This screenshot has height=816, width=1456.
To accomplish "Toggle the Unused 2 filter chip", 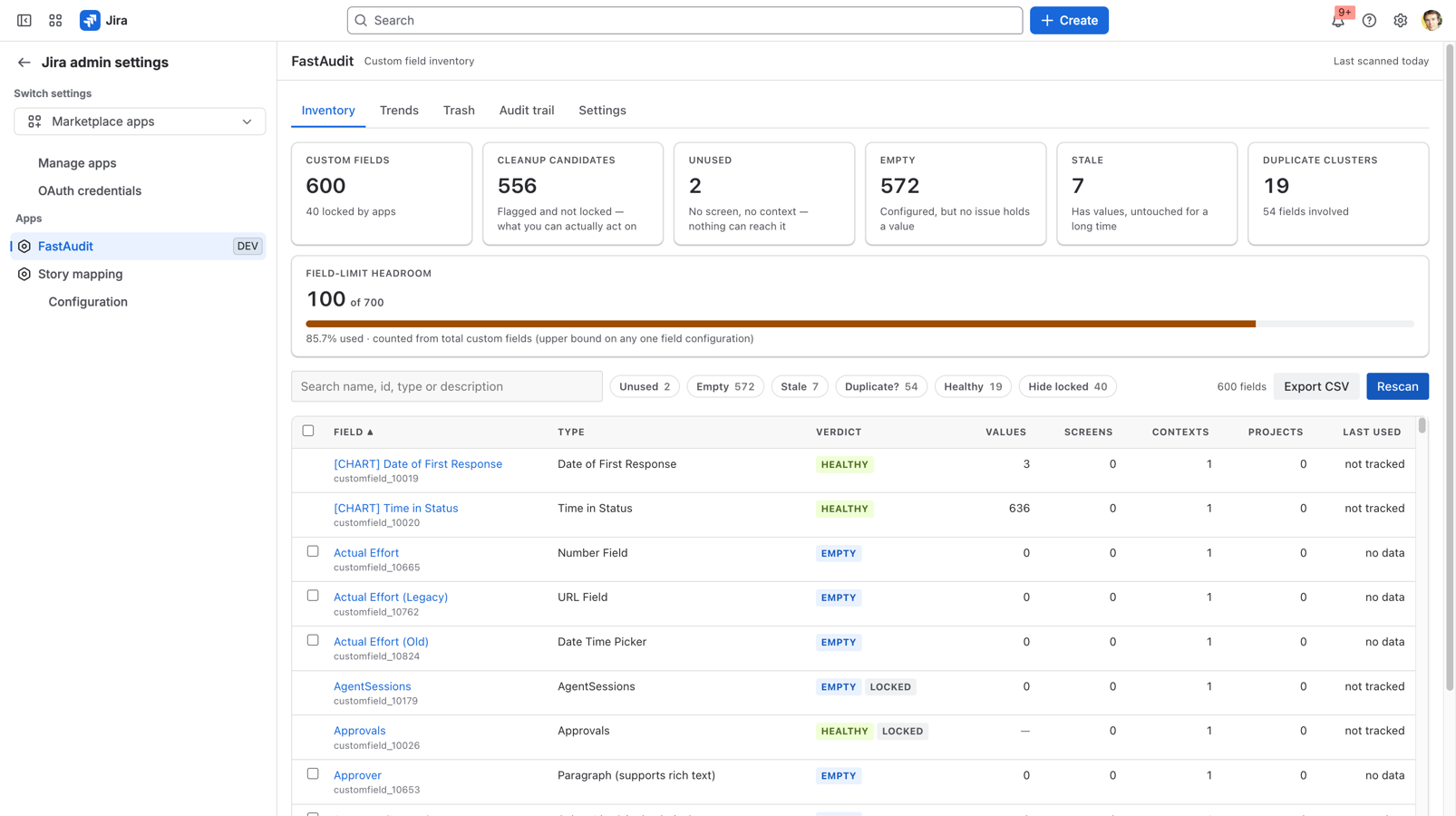I will coord(645,386).
